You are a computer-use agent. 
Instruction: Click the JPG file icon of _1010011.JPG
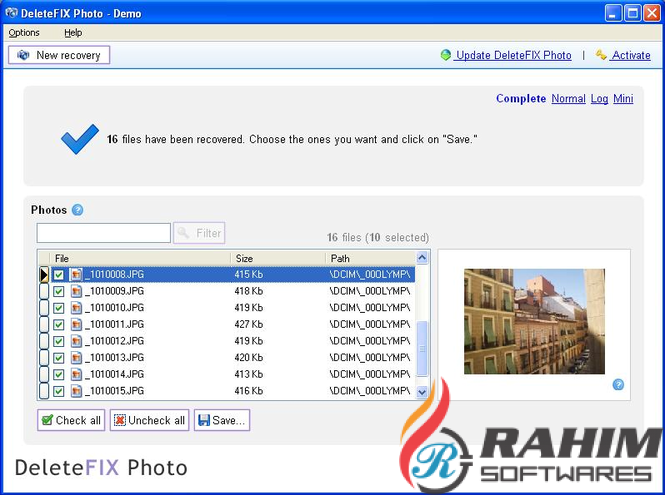(x=76, y=324)
